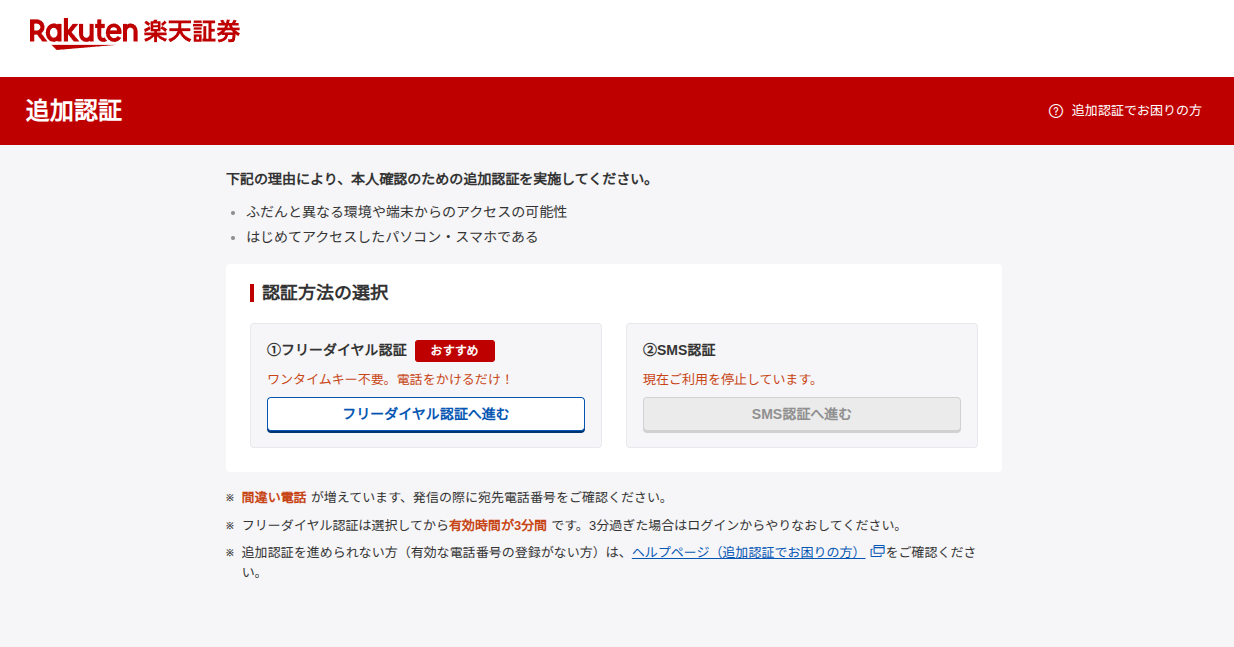Click external window icon beside help link

[877, 552]
